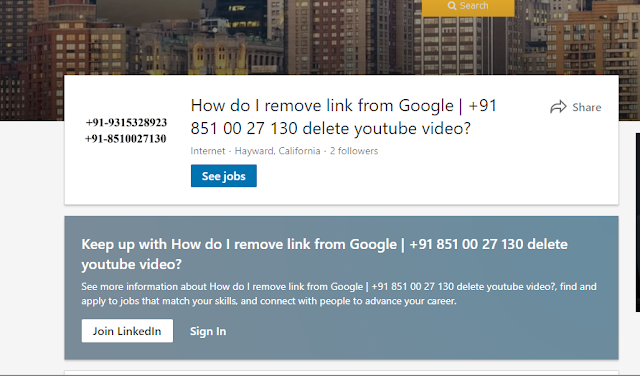Click the Share arrow icon
Viewport: 640px width, 376px height.
(558, 107)
